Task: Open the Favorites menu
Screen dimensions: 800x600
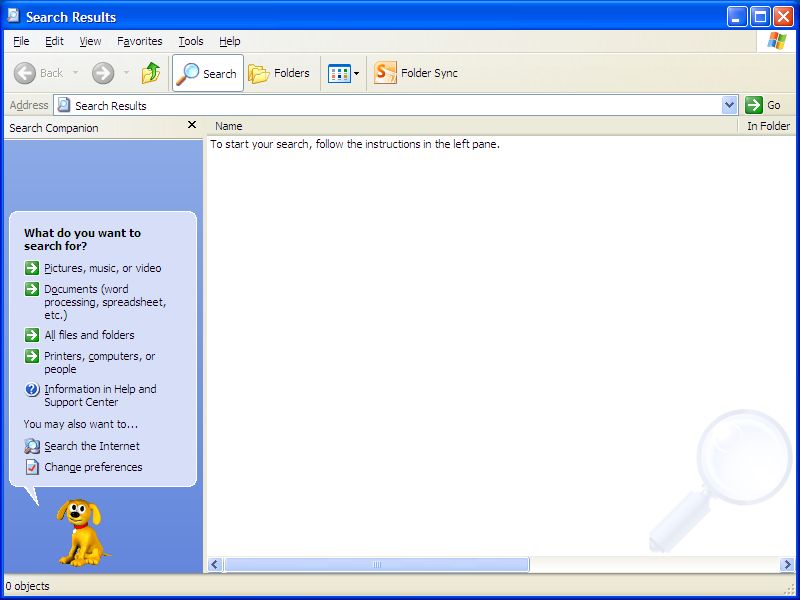Action: pyautogui.click(x=139, y=41)
